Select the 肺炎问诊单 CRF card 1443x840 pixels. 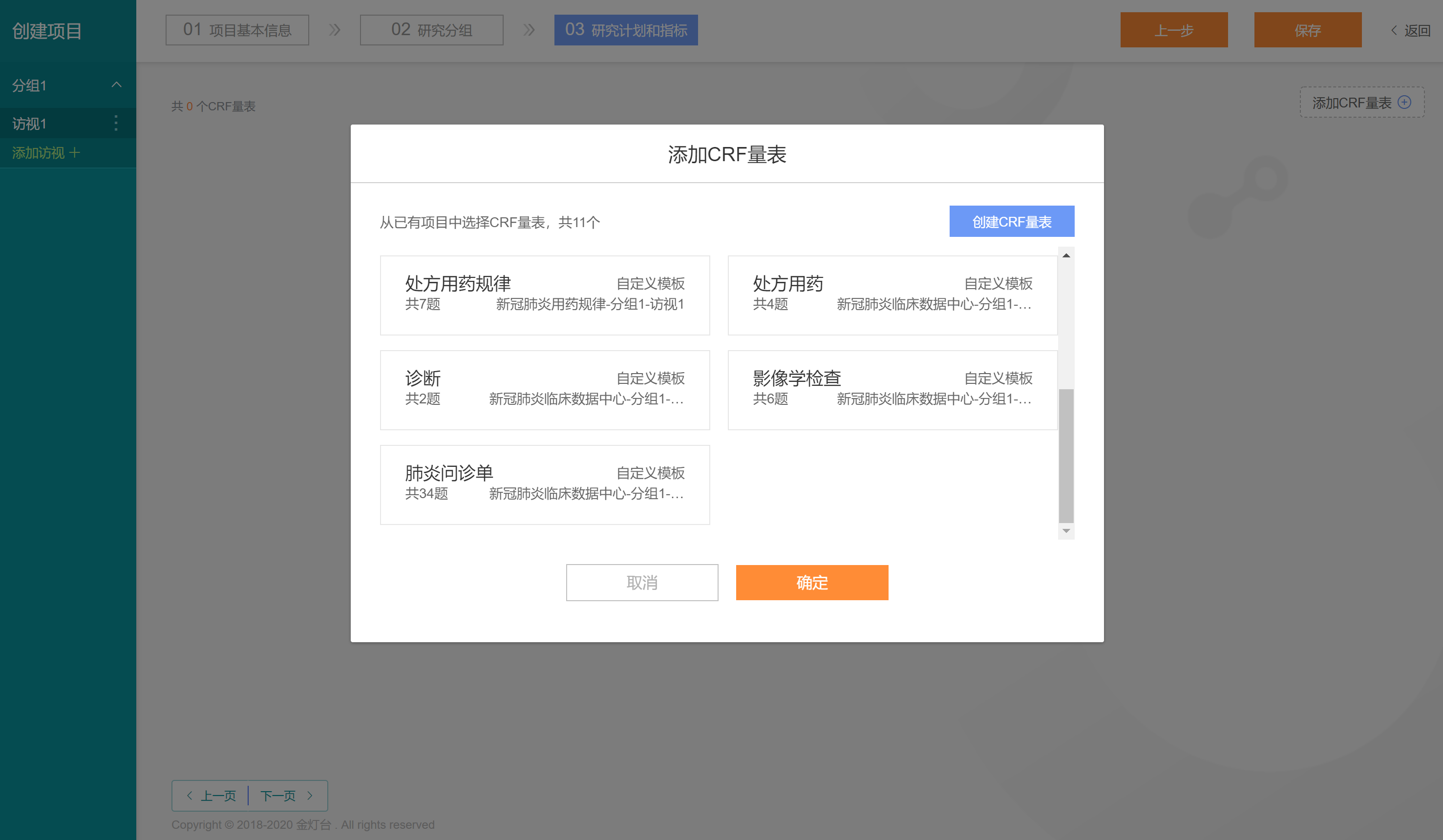coord(545,484)
